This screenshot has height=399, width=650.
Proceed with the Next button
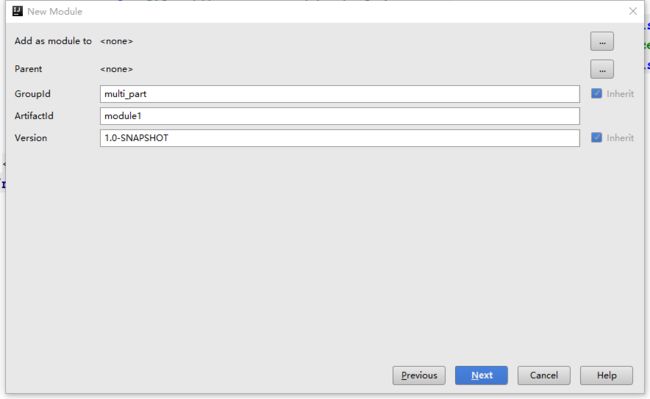(481, 375)
